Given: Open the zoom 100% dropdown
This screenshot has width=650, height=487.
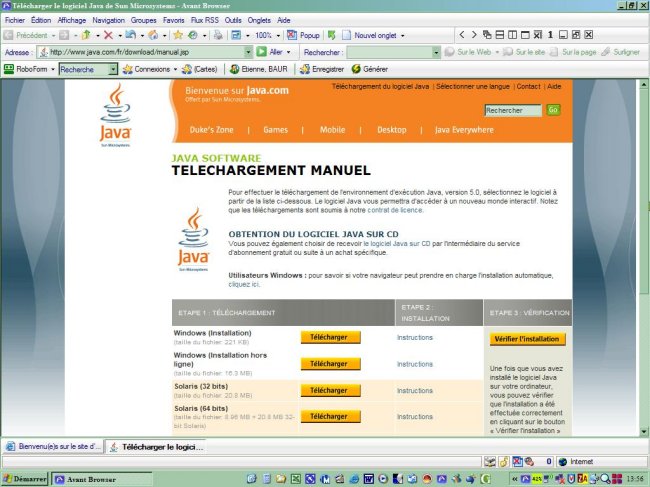Looking at the screenshot, I should pyautogui.click(x=278, y=36).
